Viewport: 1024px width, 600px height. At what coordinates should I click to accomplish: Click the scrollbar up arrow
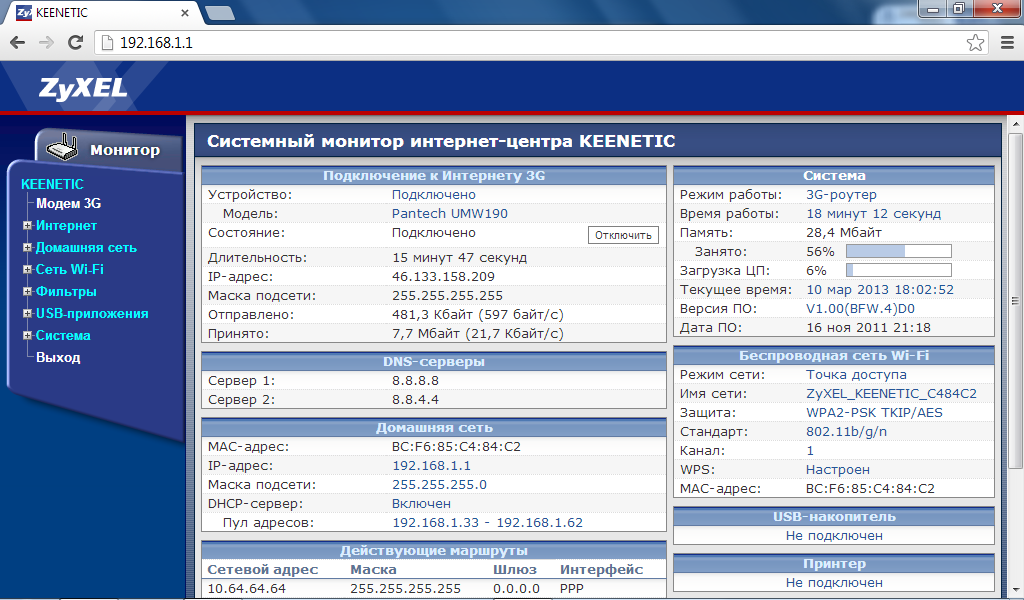coord(1015,123)
